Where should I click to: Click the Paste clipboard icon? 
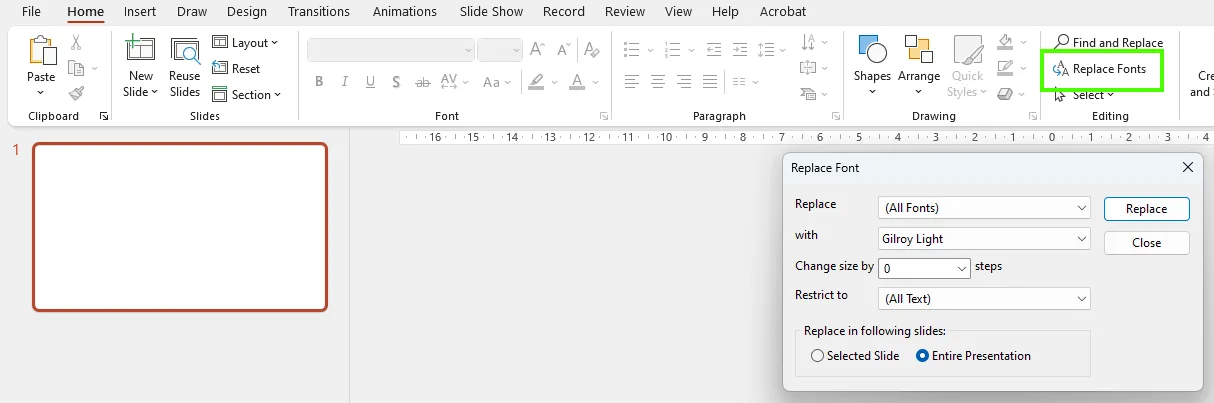(42, 52)
